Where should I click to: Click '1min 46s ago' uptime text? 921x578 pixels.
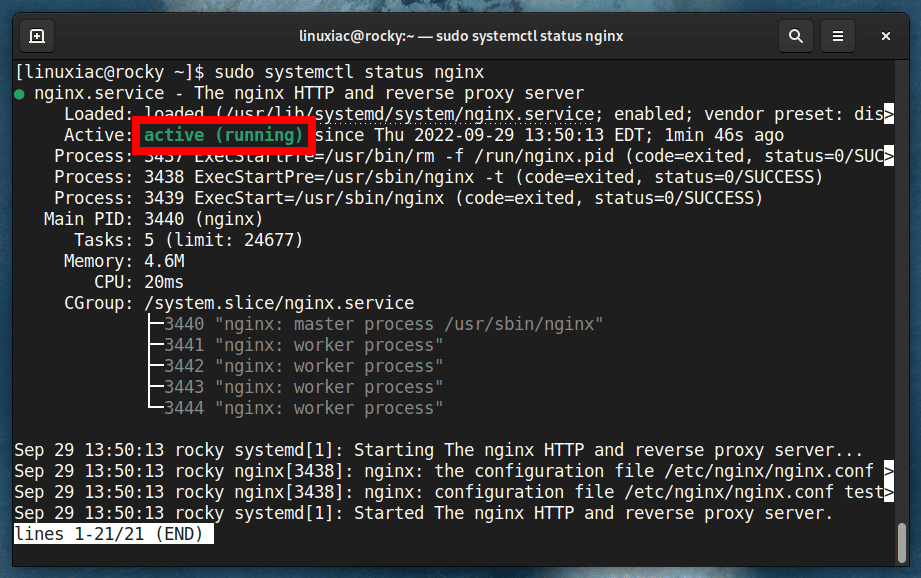[x=724, y=135]
